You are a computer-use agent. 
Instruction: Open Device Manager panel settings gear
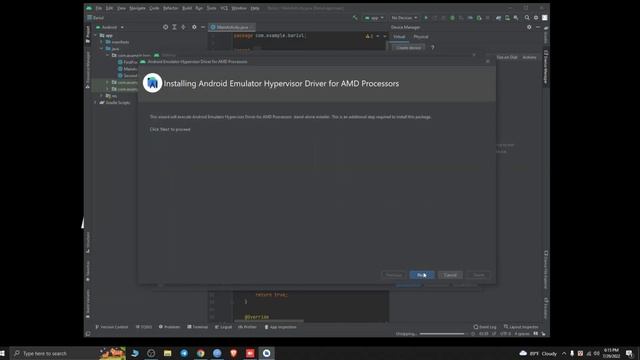pos(529,27)
